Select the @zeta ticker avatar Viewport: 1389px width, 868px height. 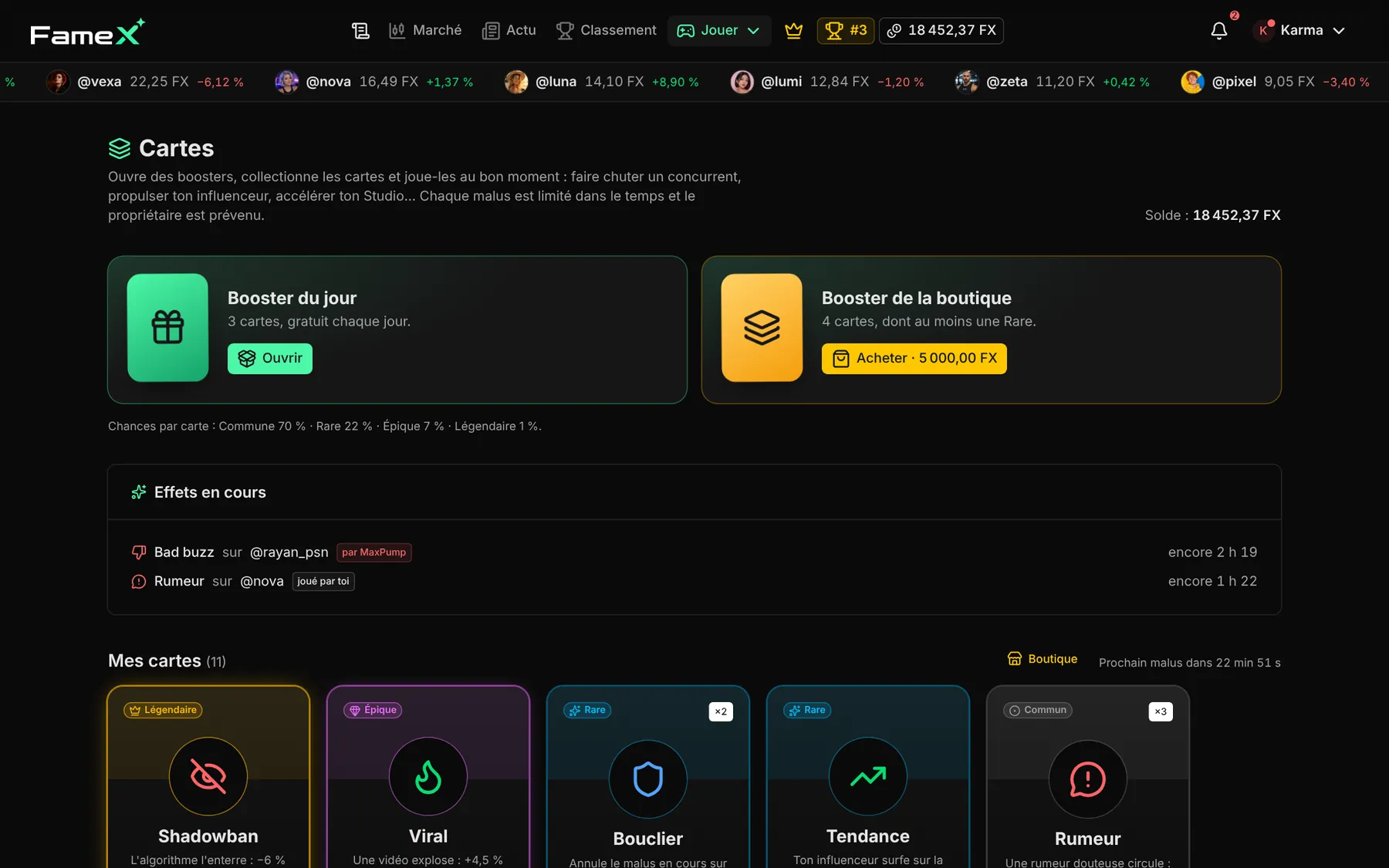tap(967, 82)
